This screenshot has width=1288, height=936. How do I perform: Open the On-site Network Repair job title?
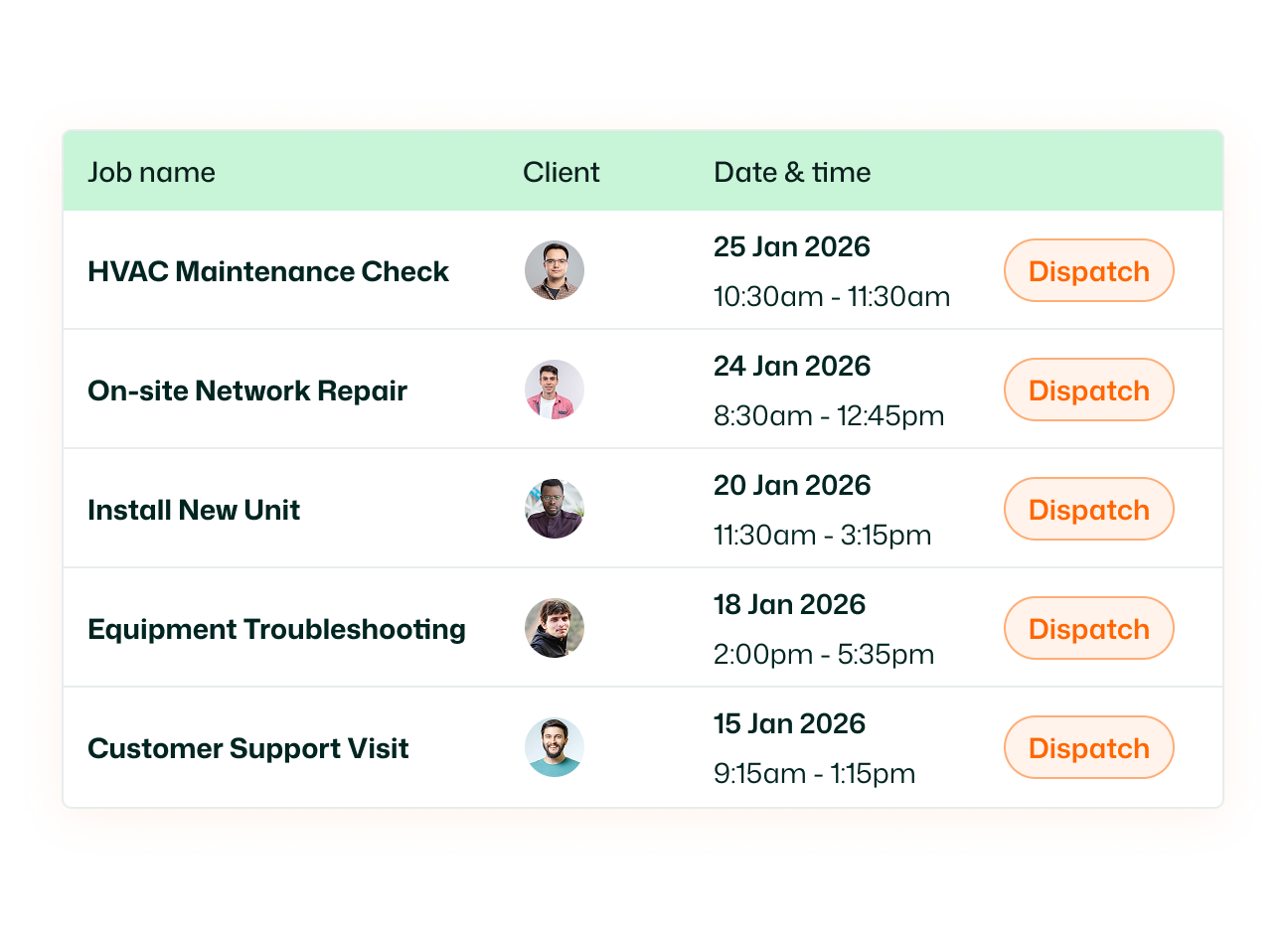coord(247,390)
